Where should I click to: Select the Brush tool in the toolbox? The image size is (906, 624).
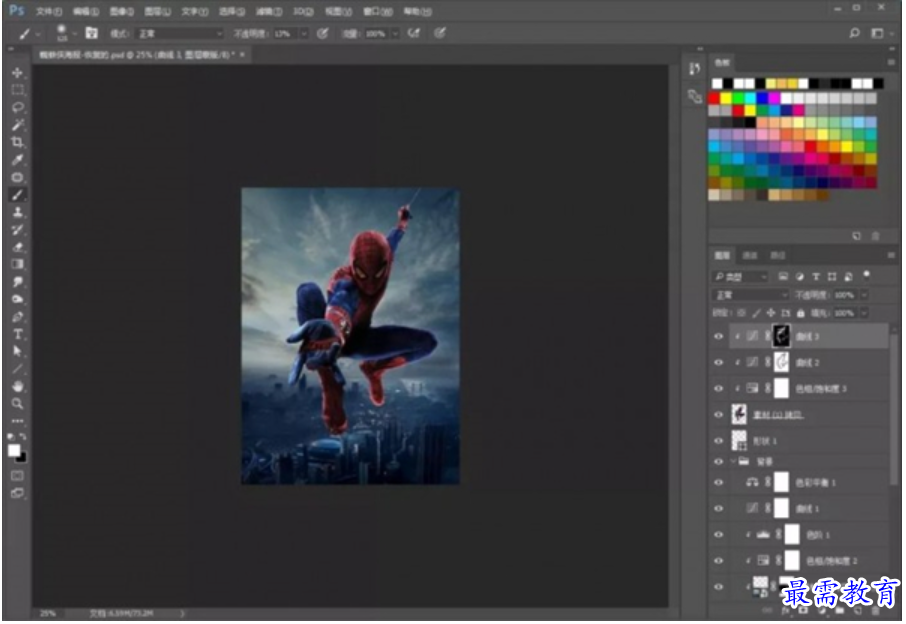(17, 195)
